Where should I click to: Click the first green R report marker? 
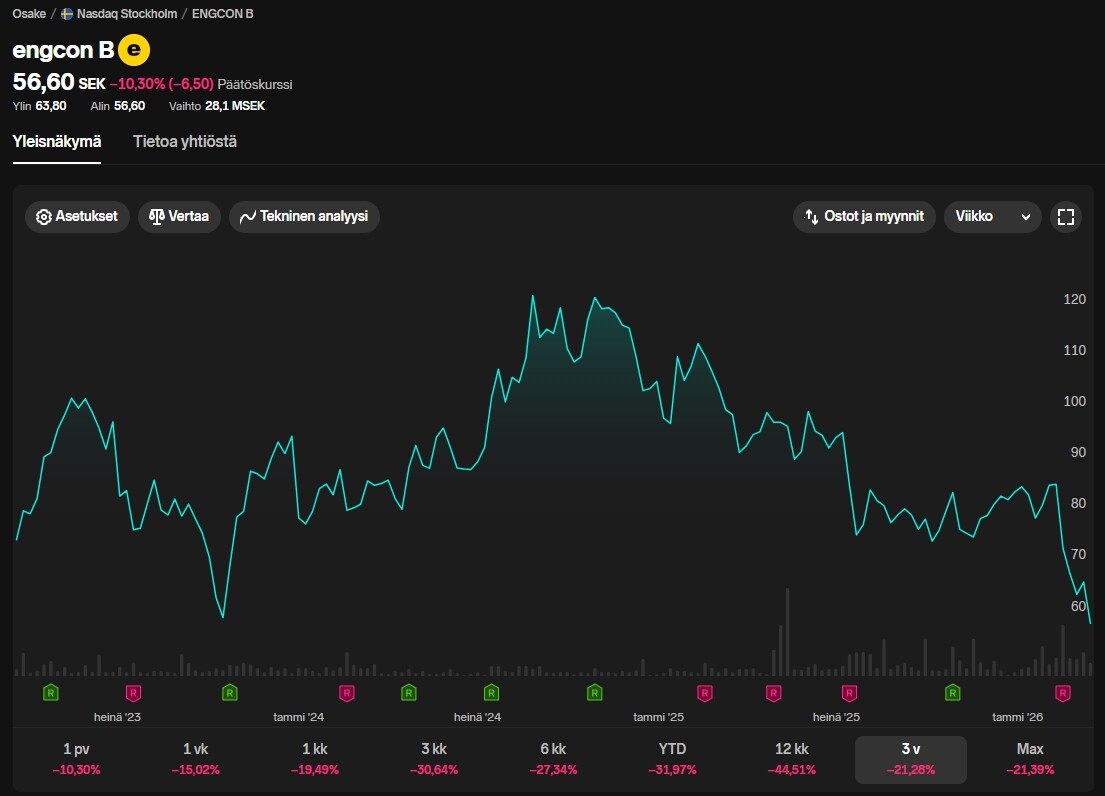(x=51, y=692)
